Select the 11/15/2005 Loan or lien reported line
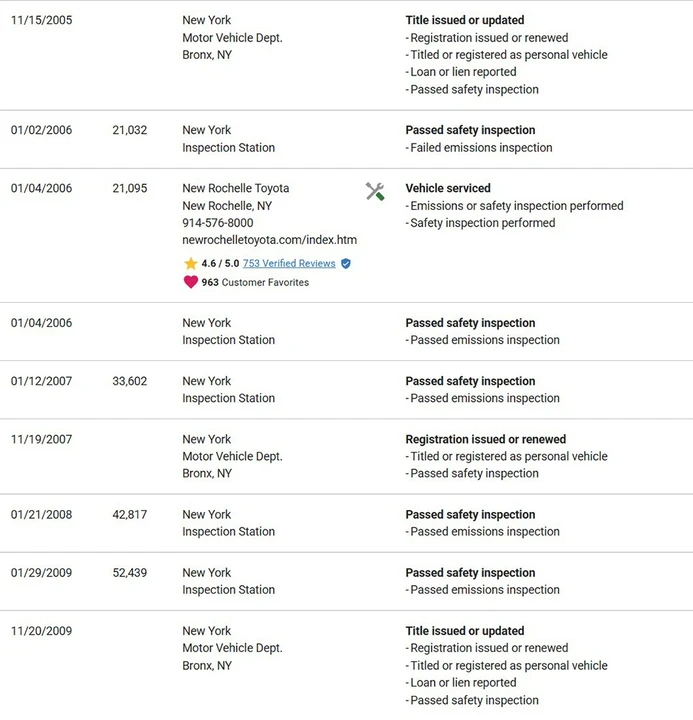 pos(461,72)
